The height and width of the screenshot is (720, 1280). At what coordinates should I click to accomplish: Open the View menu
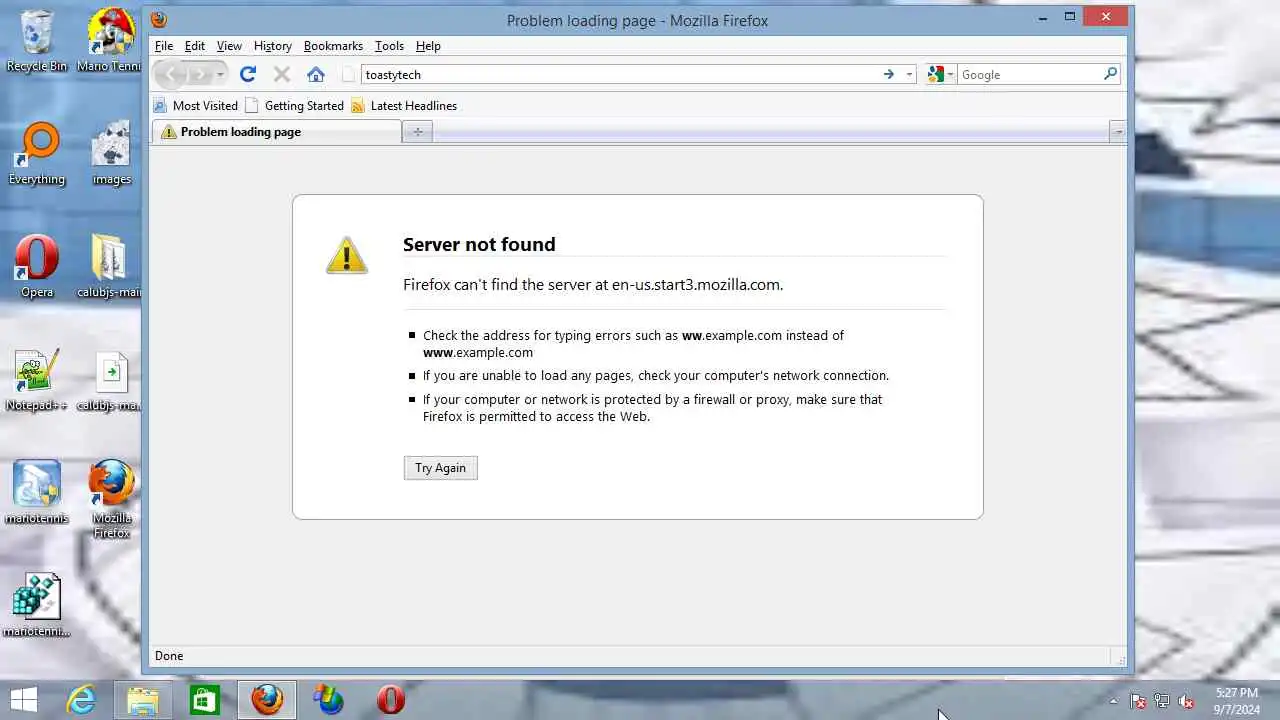coord(229,46)
